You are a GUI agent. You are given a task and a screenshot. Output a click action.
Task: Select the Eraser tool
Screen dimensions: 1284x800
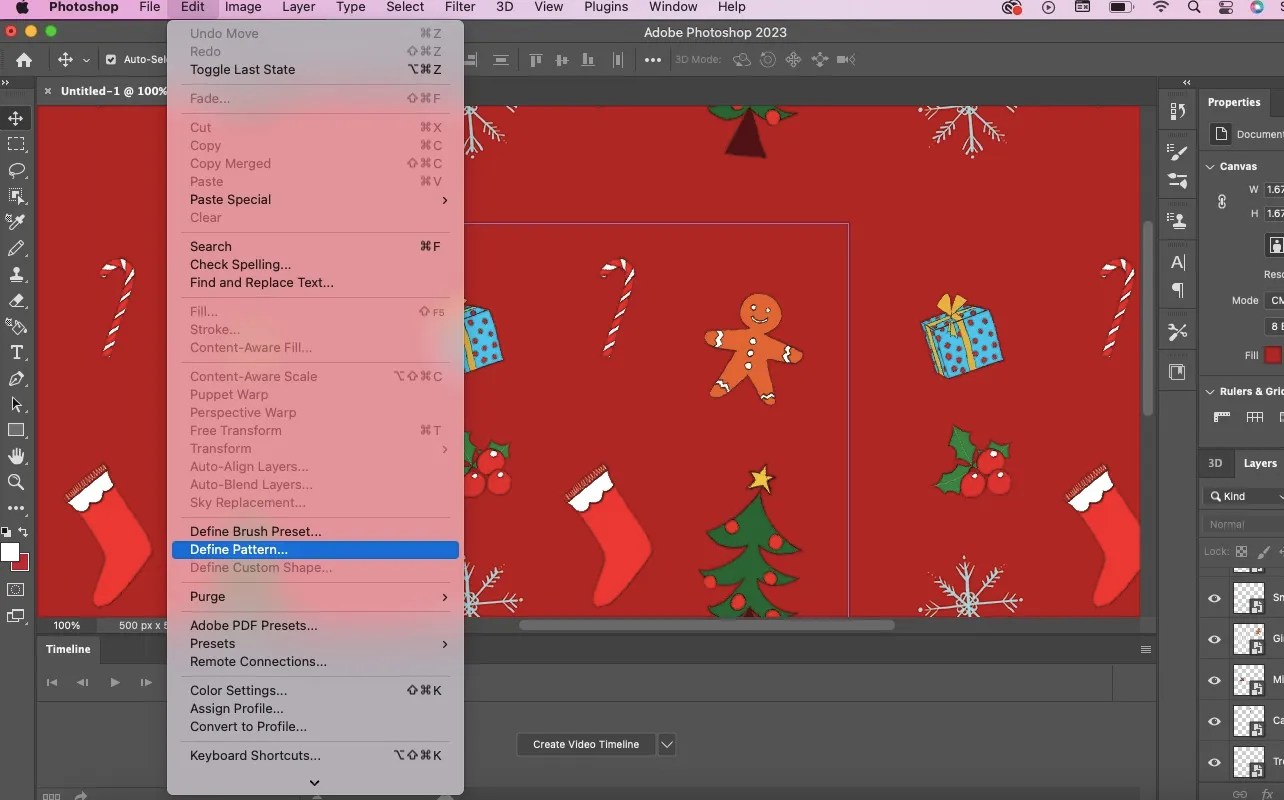click(16, 300)
